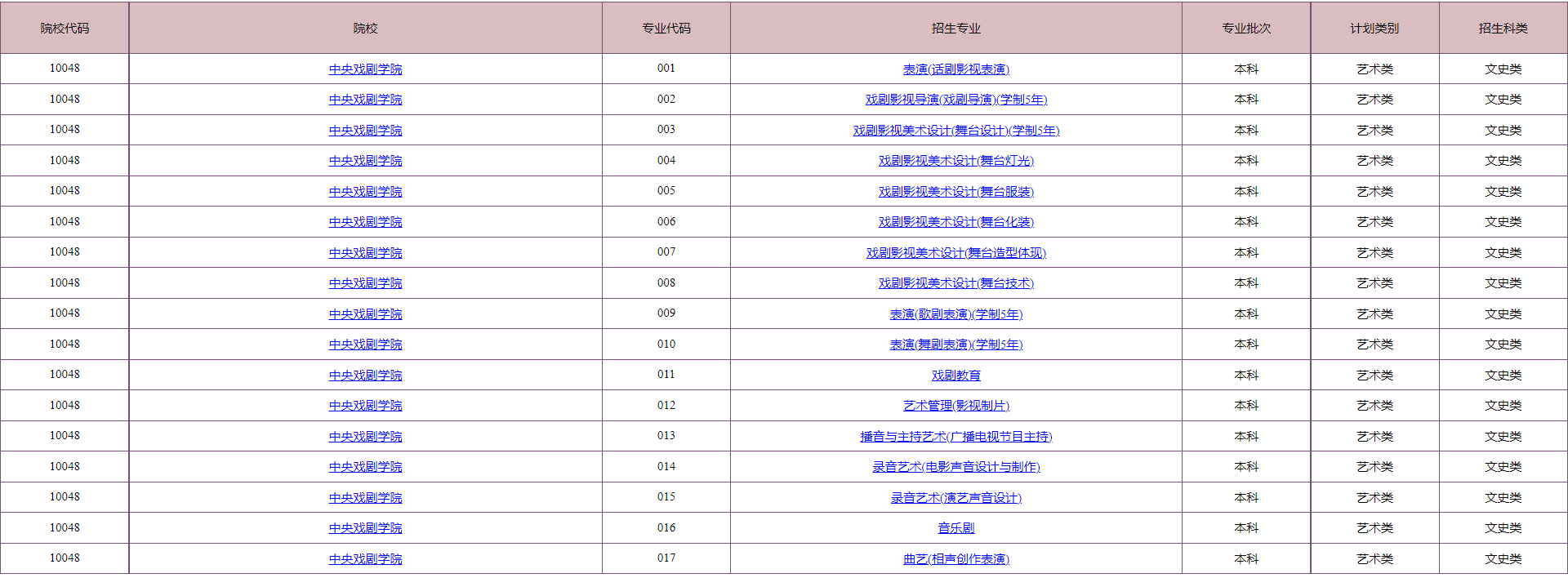Click major code cell 009
1568x578 pixels.
[x=666, y=313]
